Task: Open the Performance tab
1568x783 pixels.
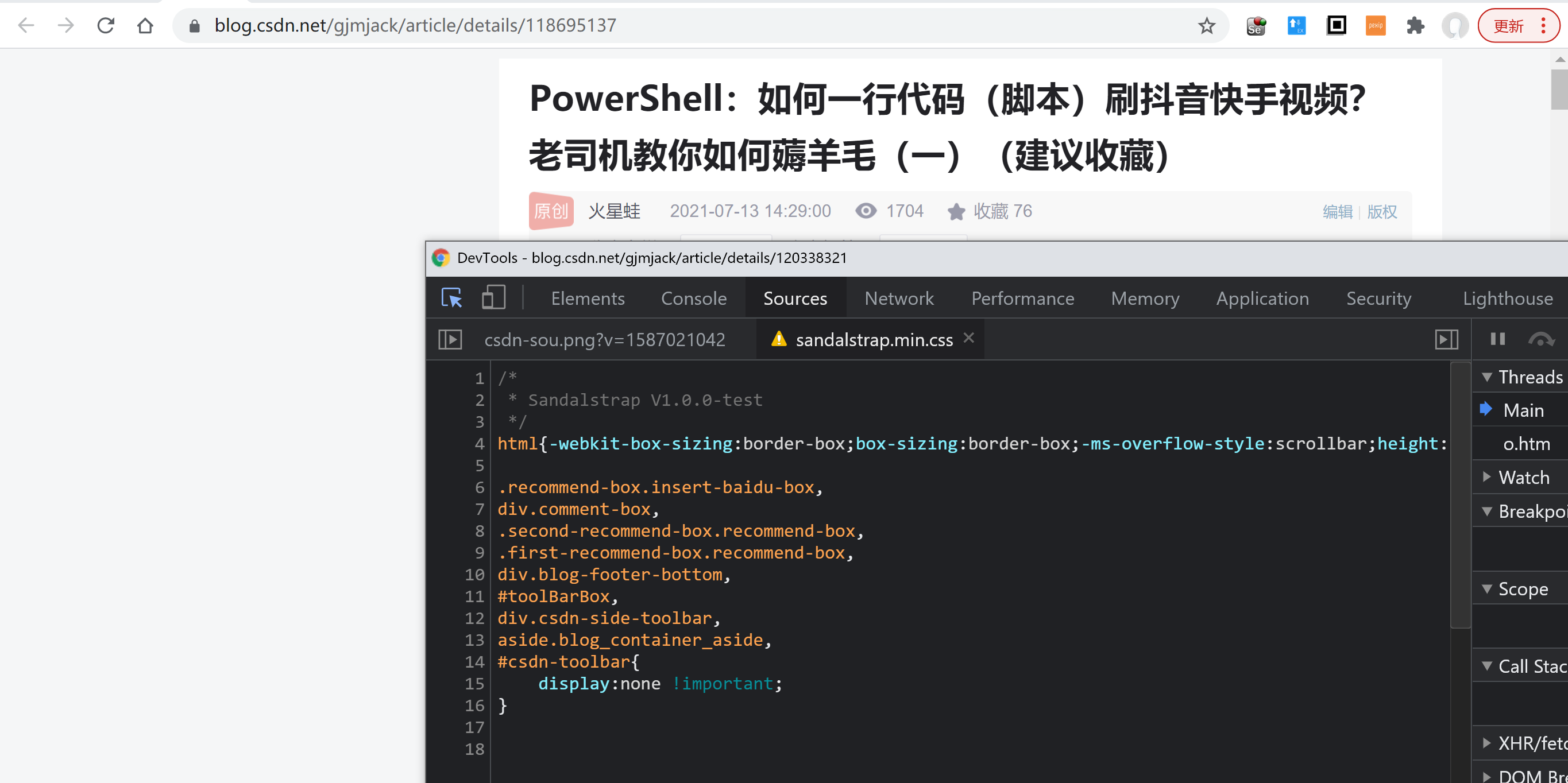Action: (1022, 298)
